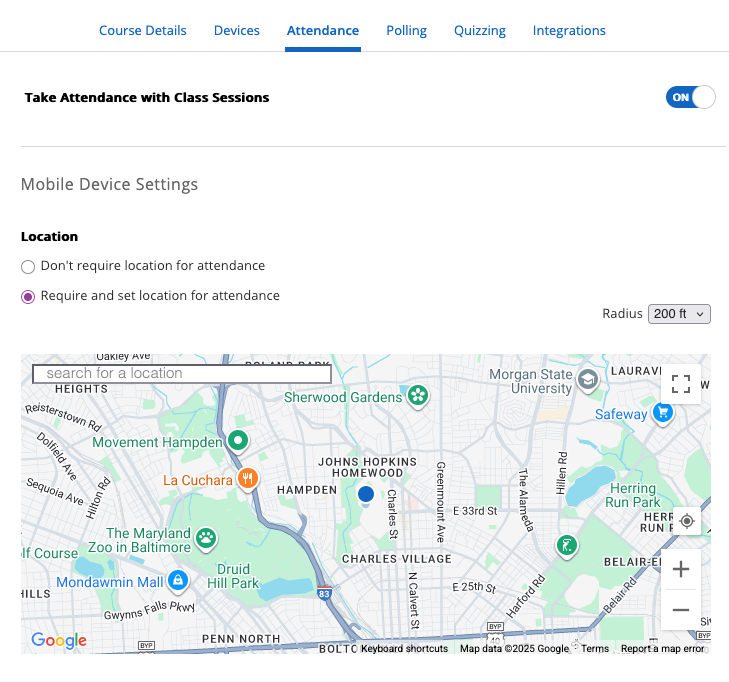Click Report a map error link
This screenshot has height=682, width=729.
[x=662, y=649]
